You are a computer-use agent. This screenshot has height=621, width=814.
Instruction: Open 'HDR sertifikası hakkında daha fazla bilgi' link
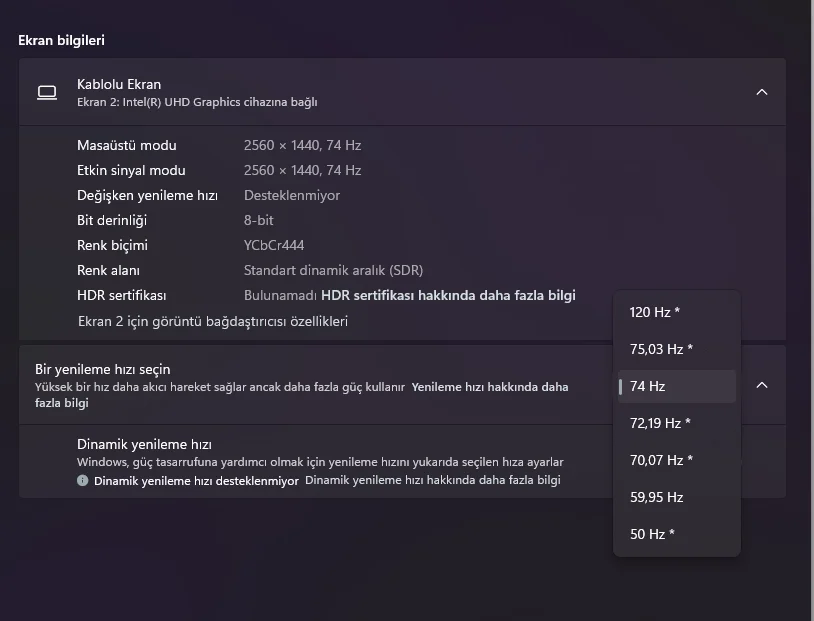click(448, 295)
